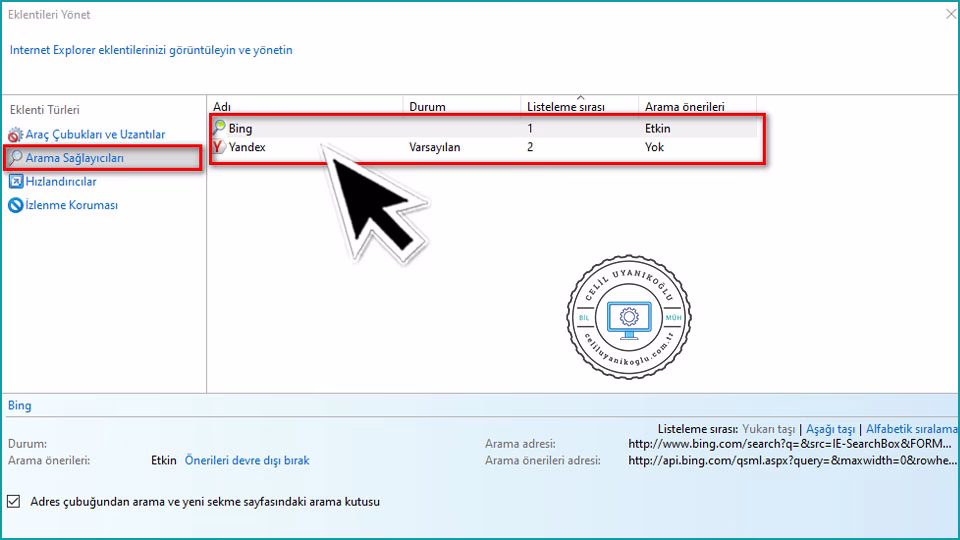960x540 pixels.
Task: Click the Arama Sağlayıcıları magnifier icon
Action: (16, 158)
